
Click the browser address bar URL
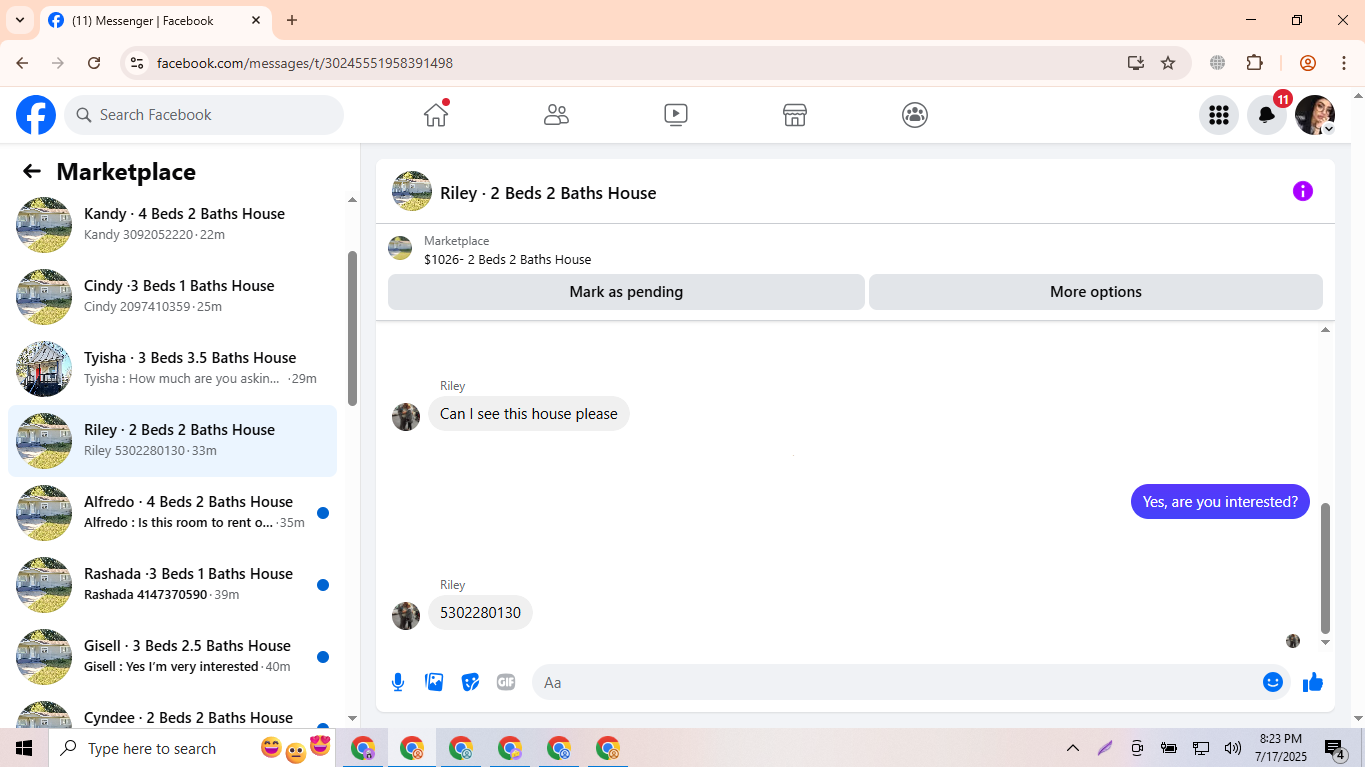point(305,63)
